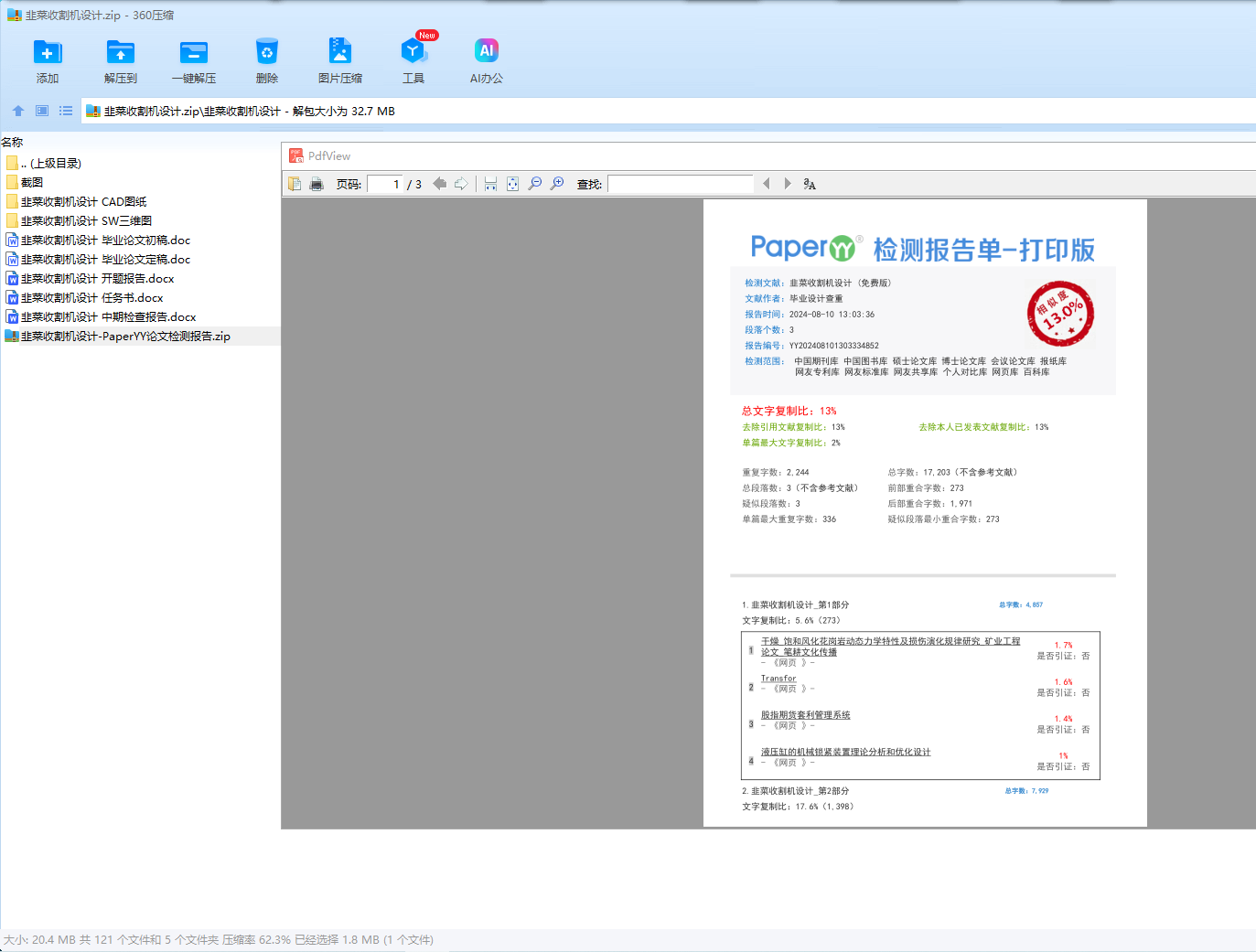Click the 删除 (Delete) trash icon
Image resolution: width=1256 pixels, height=952 pixels.
point(267,52)
